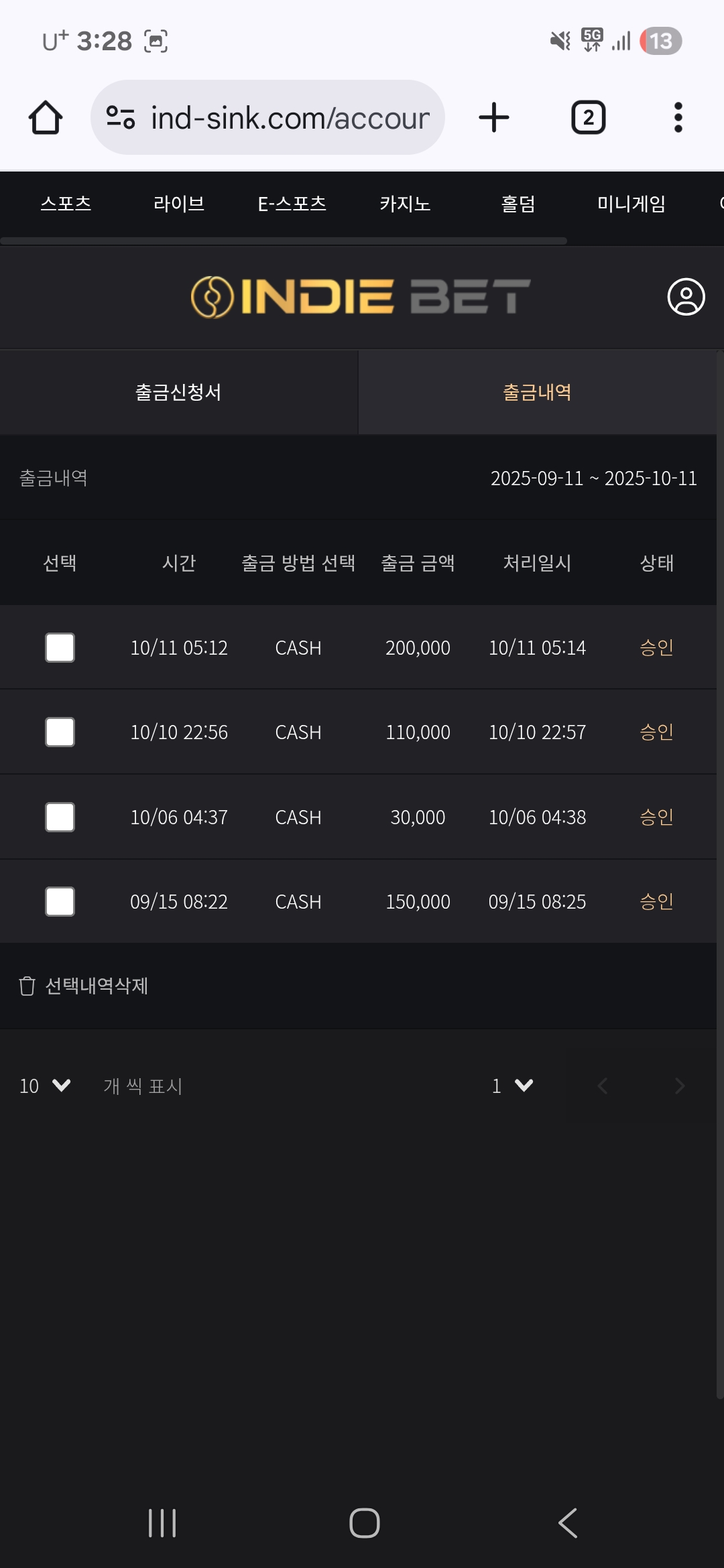Tap the browser home icon
724x1568 pixels.
pos(46,118)
